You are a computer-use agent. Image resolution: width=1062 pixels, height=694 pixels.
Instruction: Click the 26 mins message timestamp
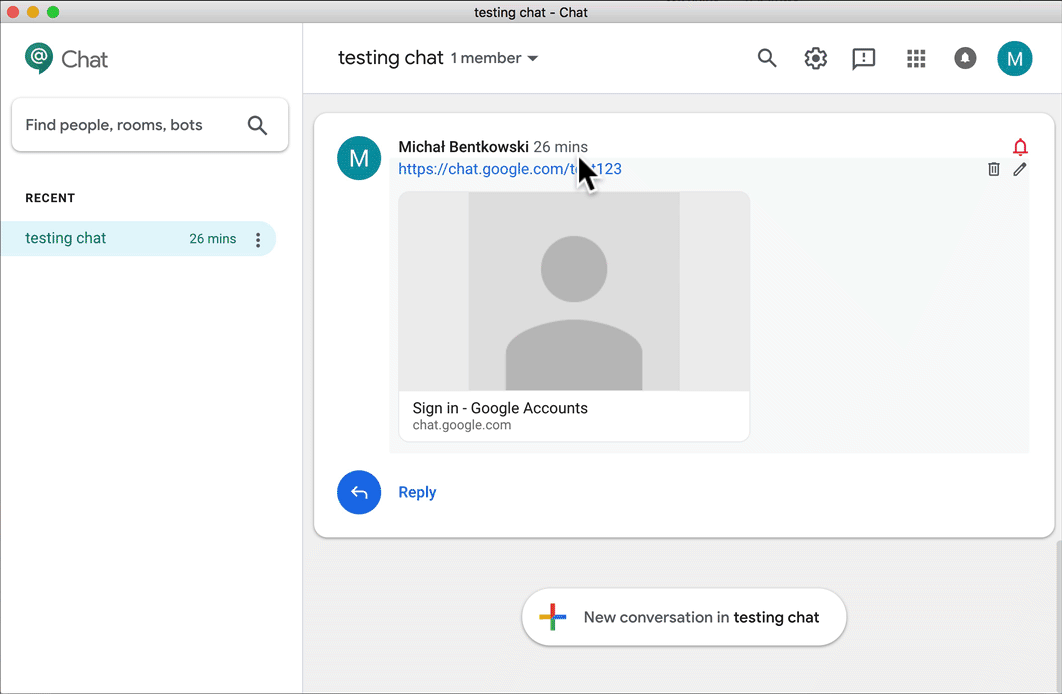[x=560, y=147]
